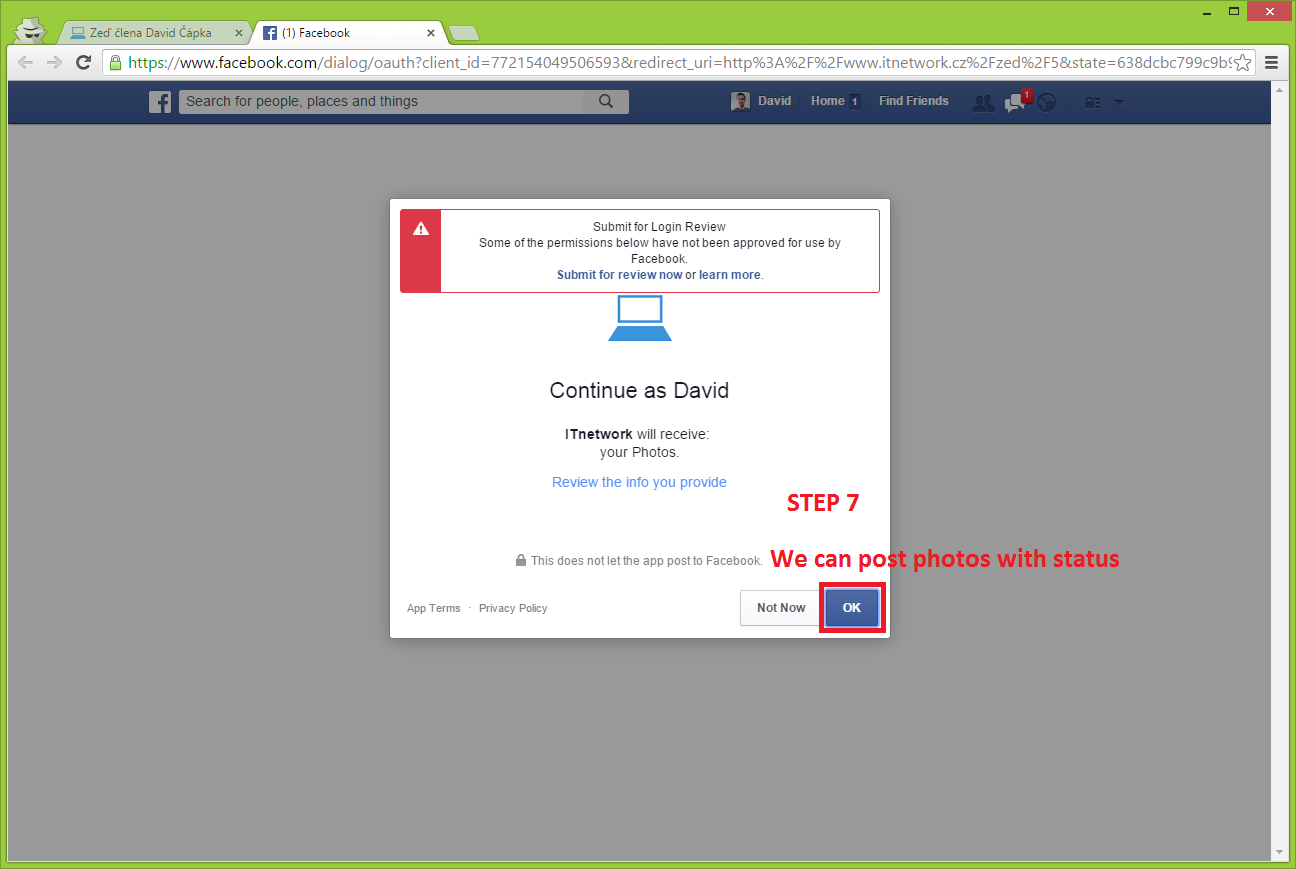The height and width of the screenshot is (869, 1296).
Task: Click the address bar URL
Action: pyautogui.click(x=680, y=62)
